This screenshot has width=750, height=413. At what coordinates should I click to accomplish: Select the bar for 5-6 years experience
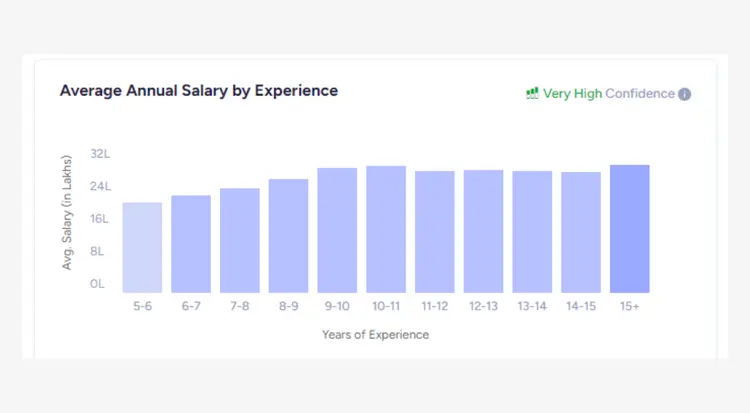click(x=142, y=248)
